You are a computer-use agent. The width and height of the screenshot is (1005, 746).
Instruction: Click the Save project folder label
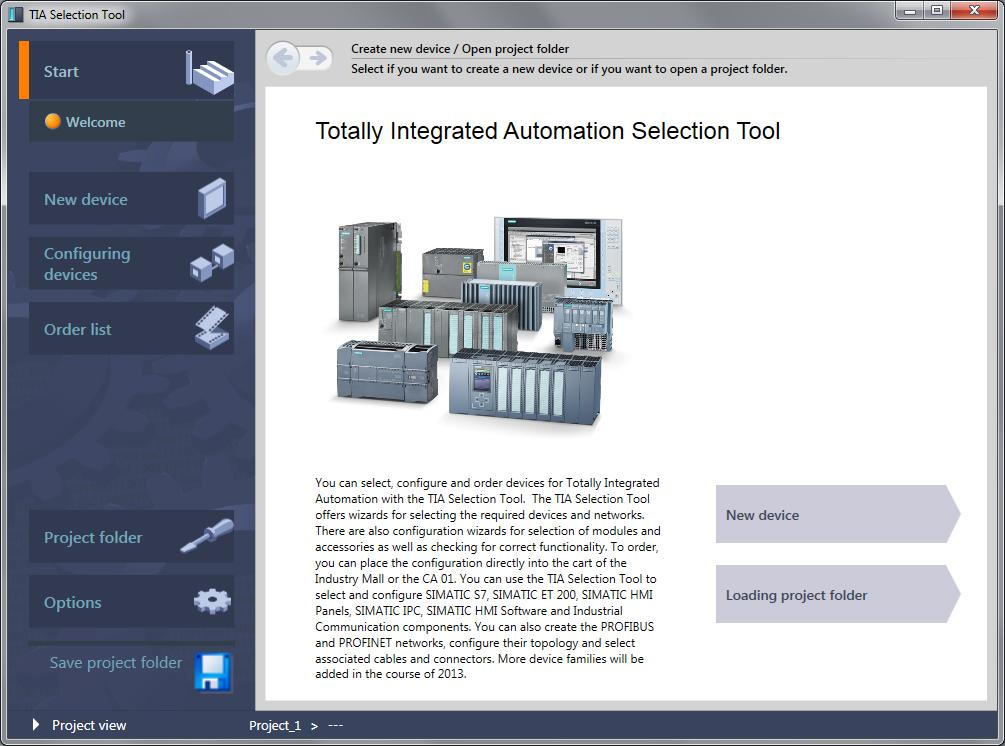tap(116, 663)
